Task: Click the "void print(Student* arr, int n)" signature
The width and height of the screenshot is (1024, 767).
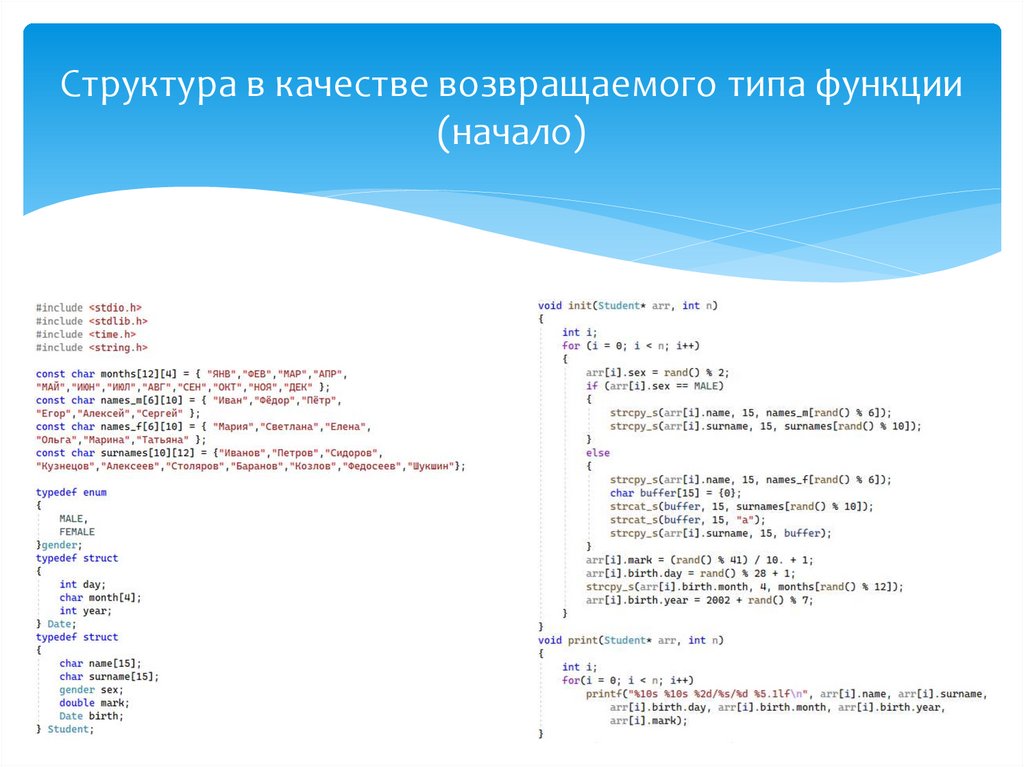Action: click(631, 640)
